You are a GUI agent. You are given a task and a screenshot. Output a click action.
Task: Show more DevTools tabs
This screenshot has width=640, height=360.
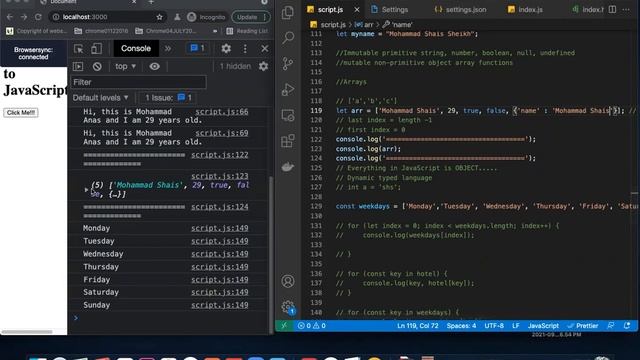pyautogui.click(x=167, y=49)
